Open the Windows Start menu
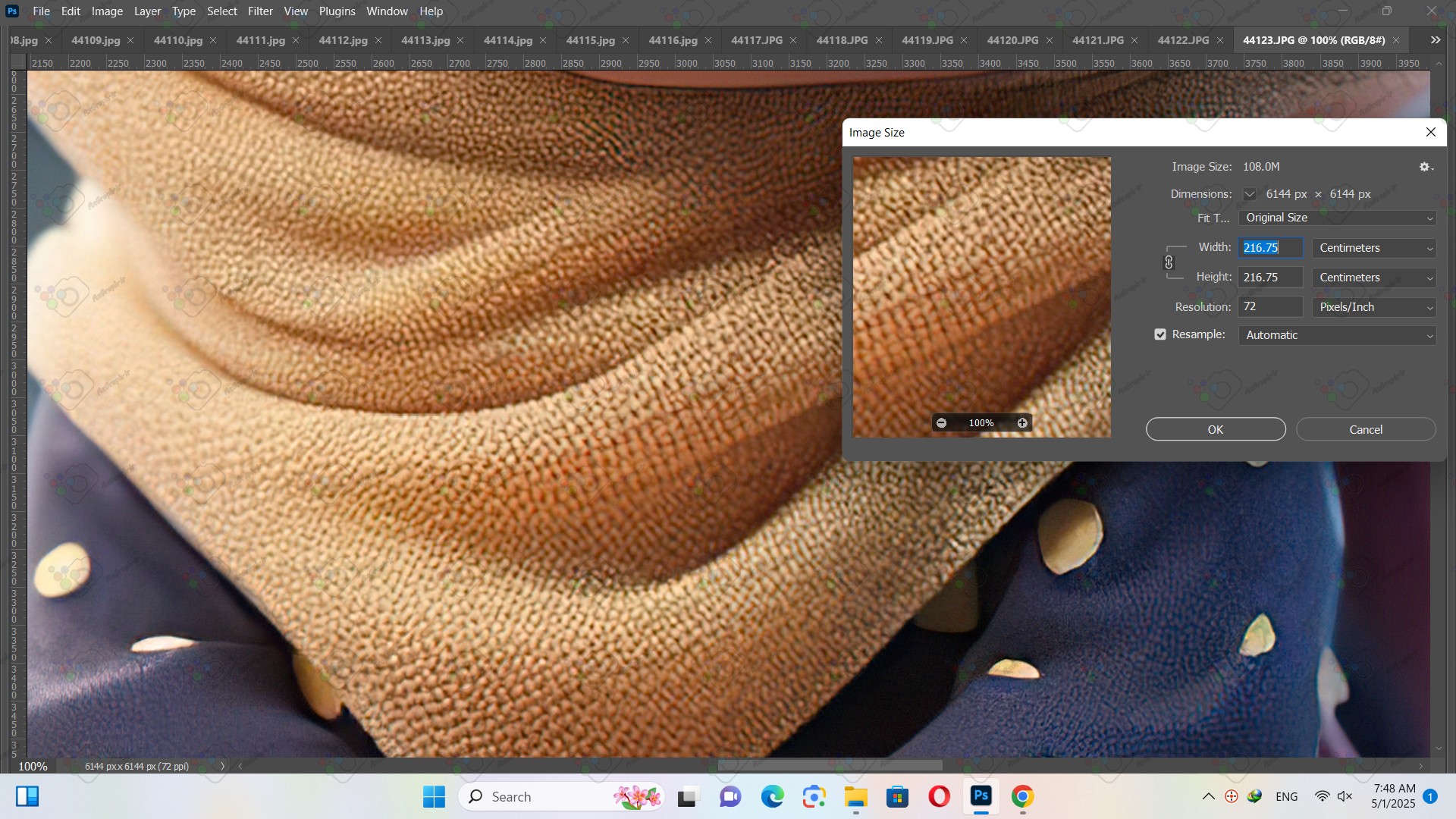 click(434, 796)
